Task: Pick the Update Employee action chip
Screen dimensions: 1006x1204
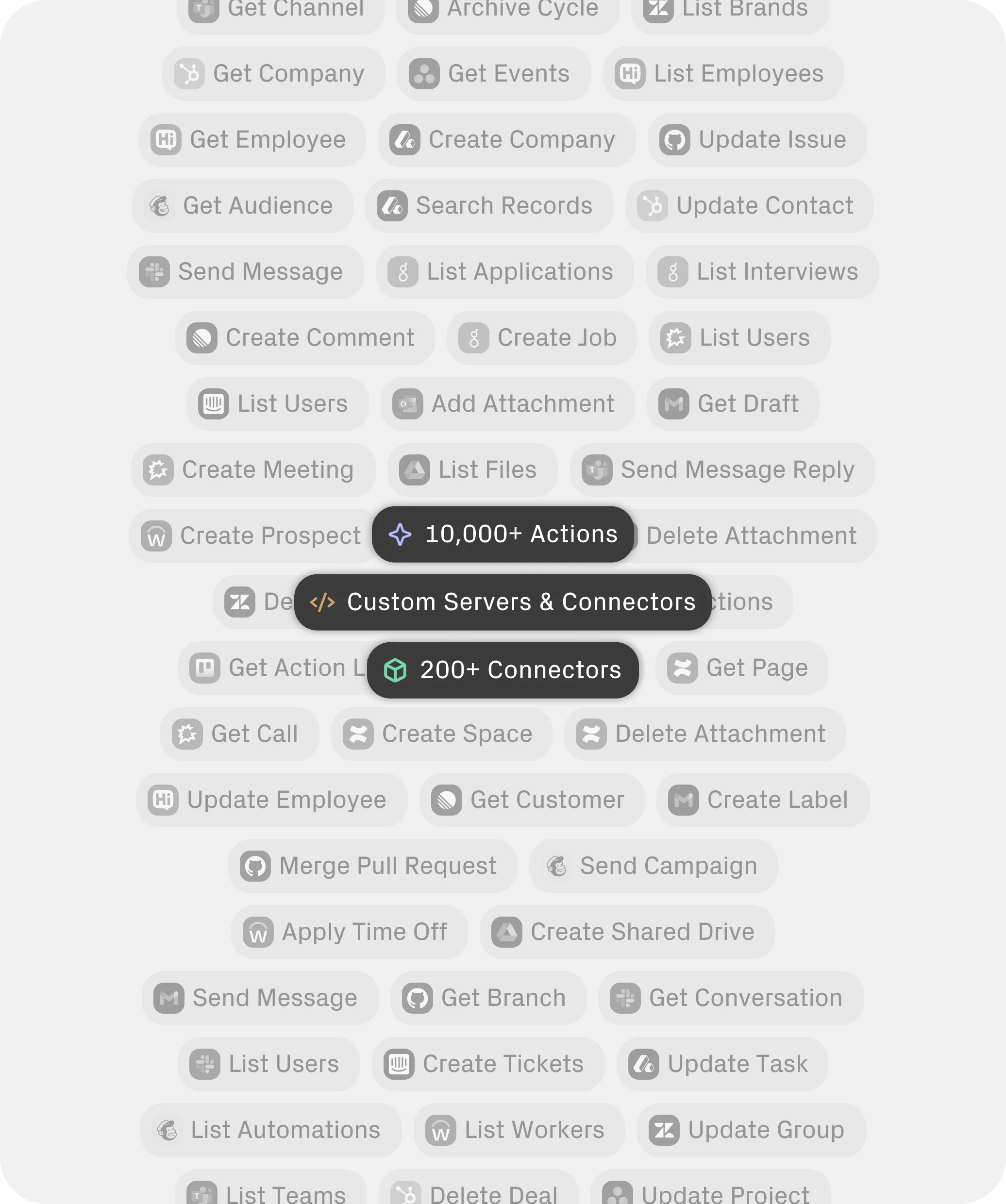Action: [x=271, y=800]
